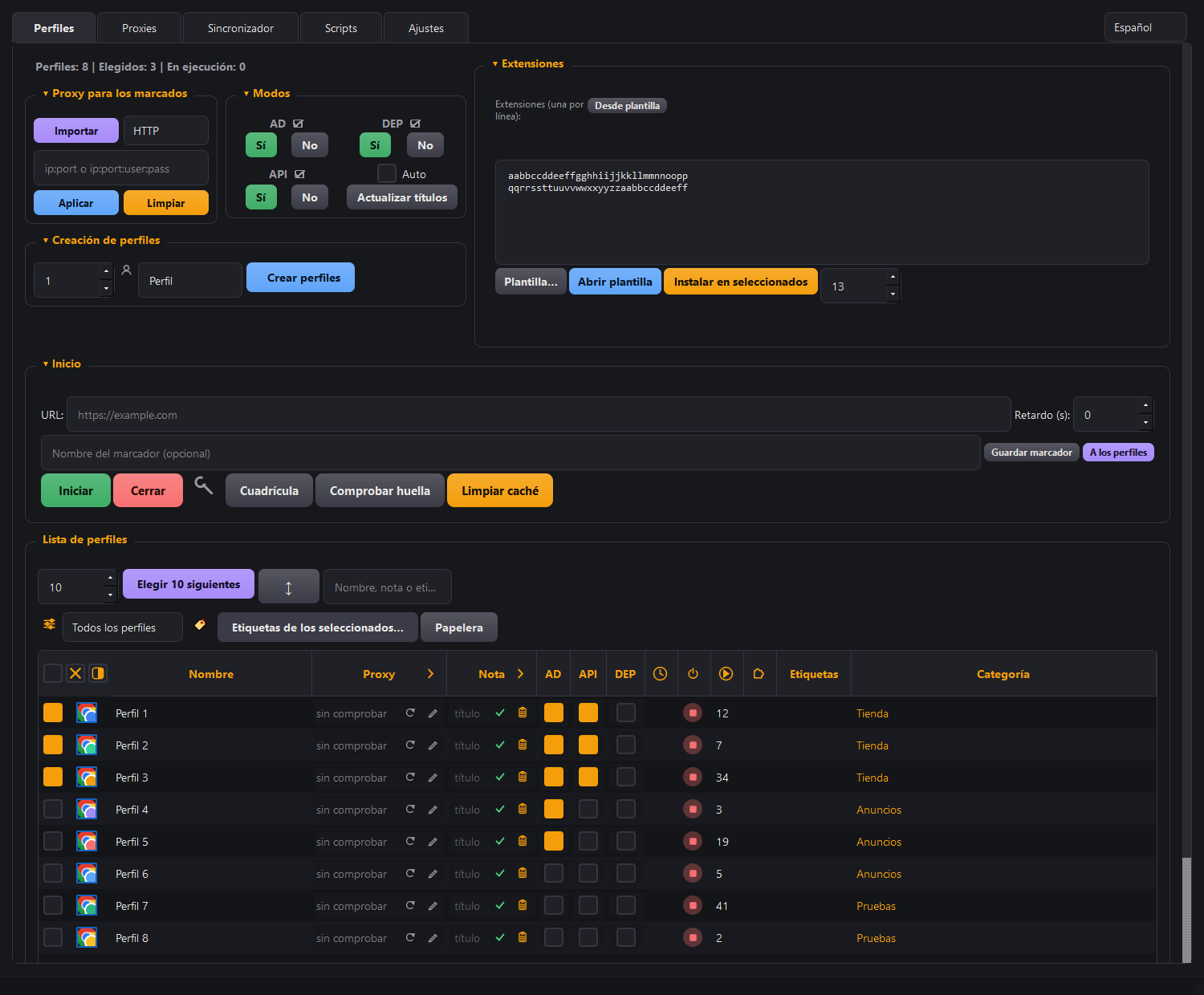This screenshot has height=995, width=1204.
Task: Click the refresh proxy icon for Perfil 1
Action: click(x=410, y=713)
